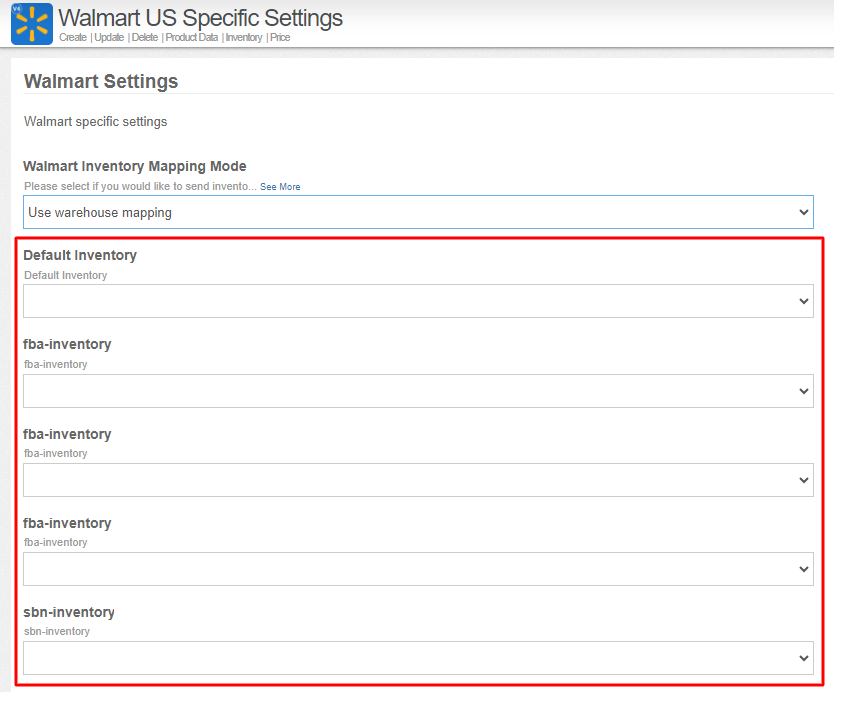This screenshot has height=708, width=844.
Task: Expand the sbn-inventory dropdown
Action: (418, 658)
